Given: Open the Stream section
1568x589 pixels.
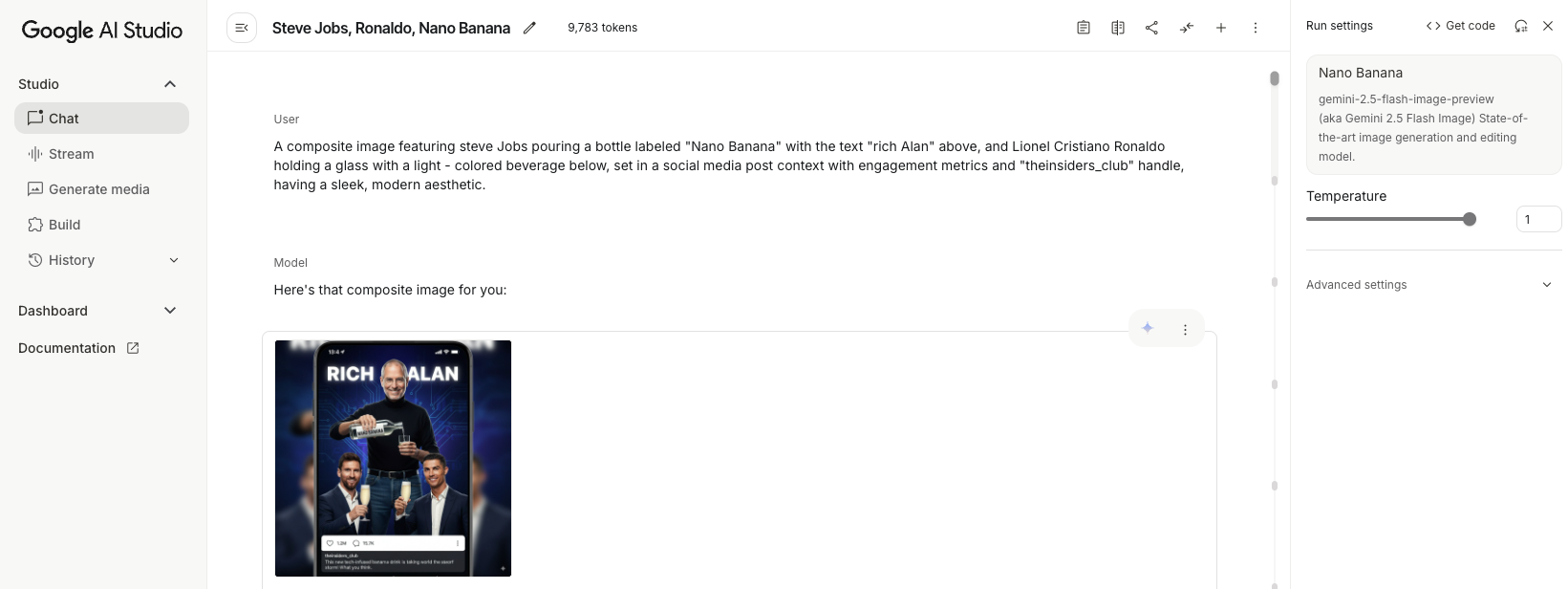Looking at the screenshot, I should pos(101,154).
